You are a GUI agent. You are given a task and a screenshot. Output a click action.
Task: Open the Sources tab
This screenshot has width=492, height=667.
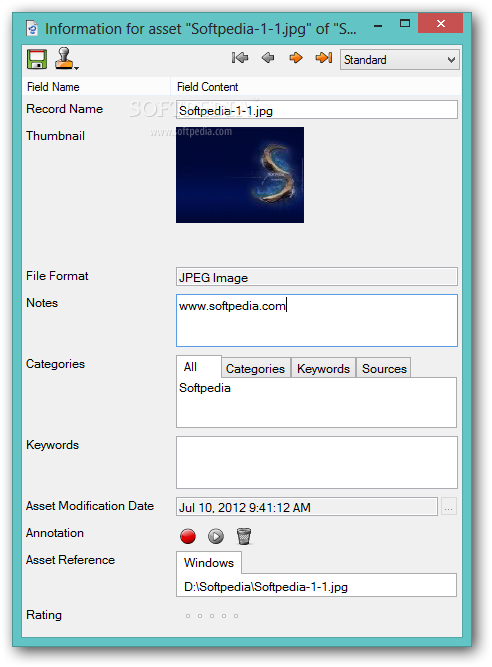[x=384, y=368]
